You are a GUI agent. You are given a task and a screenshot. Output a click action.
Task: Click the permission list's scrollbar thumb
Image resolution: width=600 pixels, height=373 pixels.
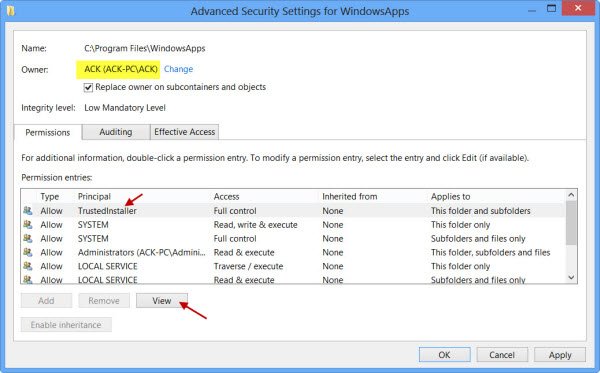tap(571, 223)
